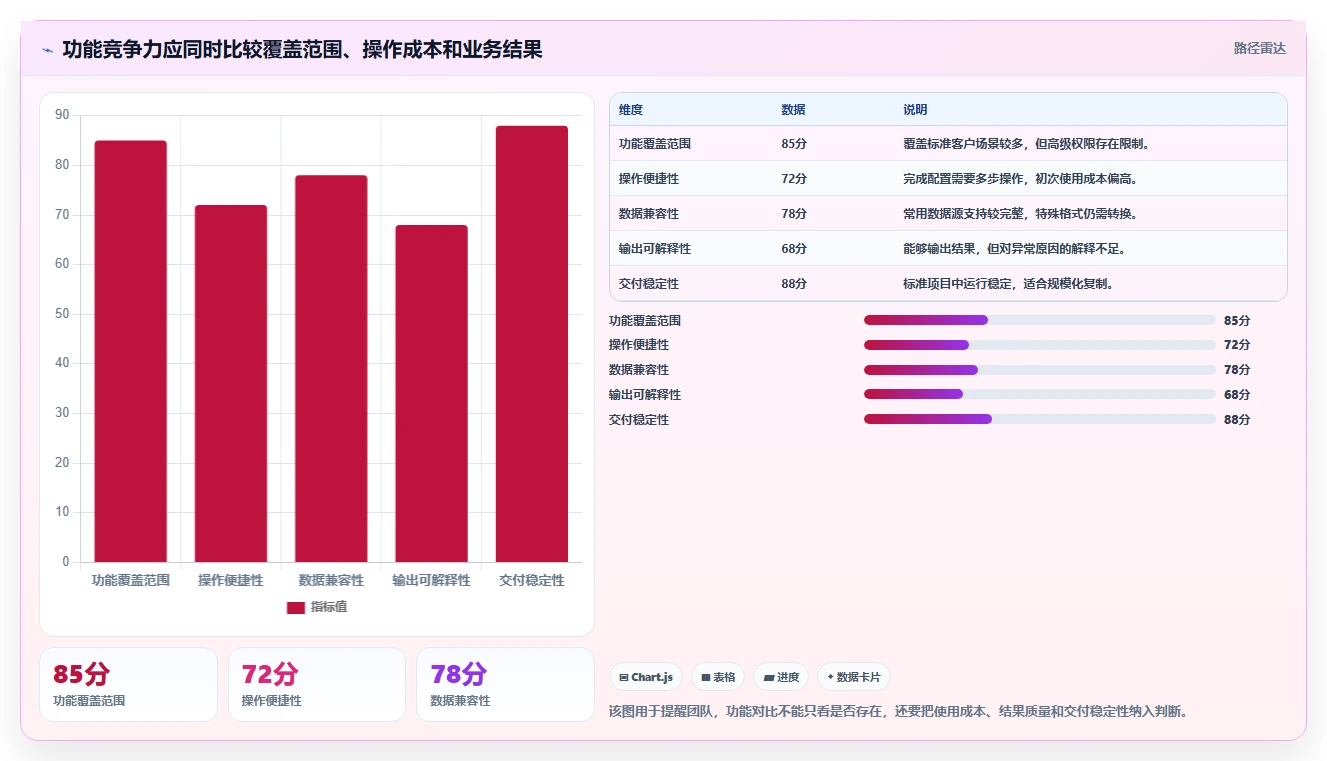Image resolution: width=1327 pixels, height=761 pixels.
Task: Click the 78分 cell in the table
Action: pyautogui.click(x=794, y=214)
